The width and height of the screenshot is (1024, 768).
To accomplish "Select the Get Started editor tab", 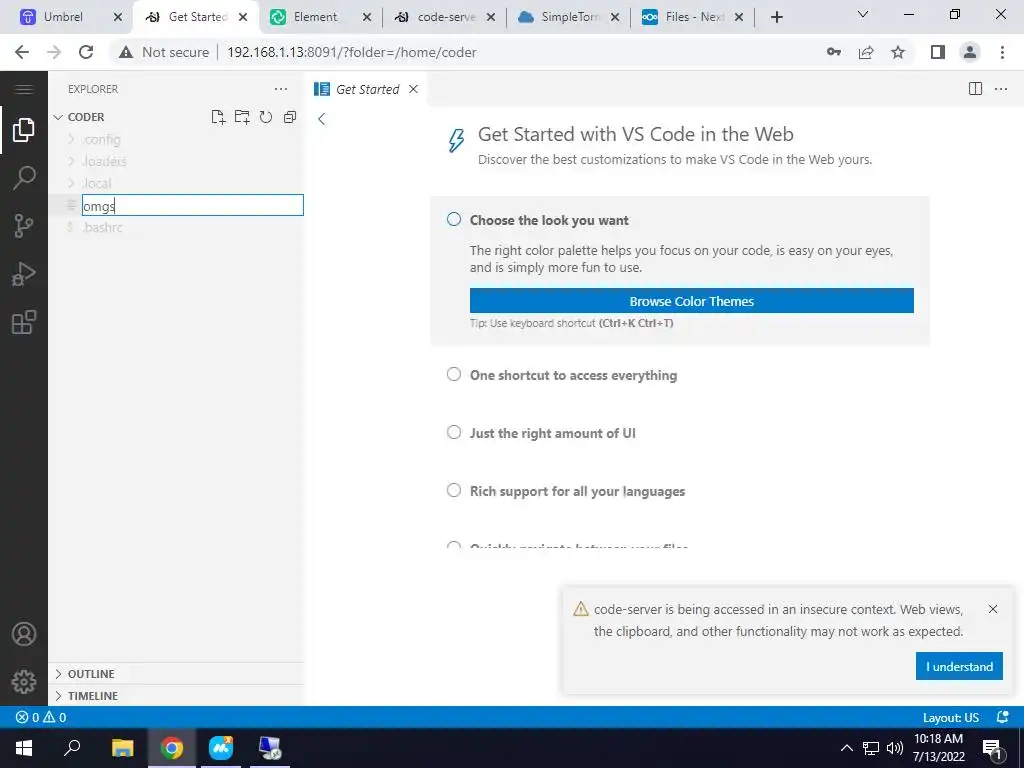I will coord(366,89).
